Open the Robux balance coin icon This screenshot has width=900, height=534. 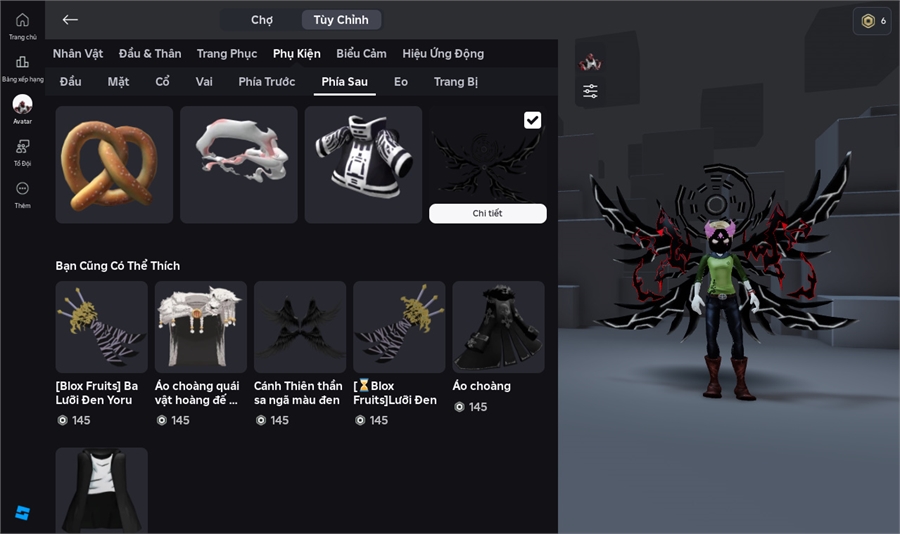pos(868,21)
